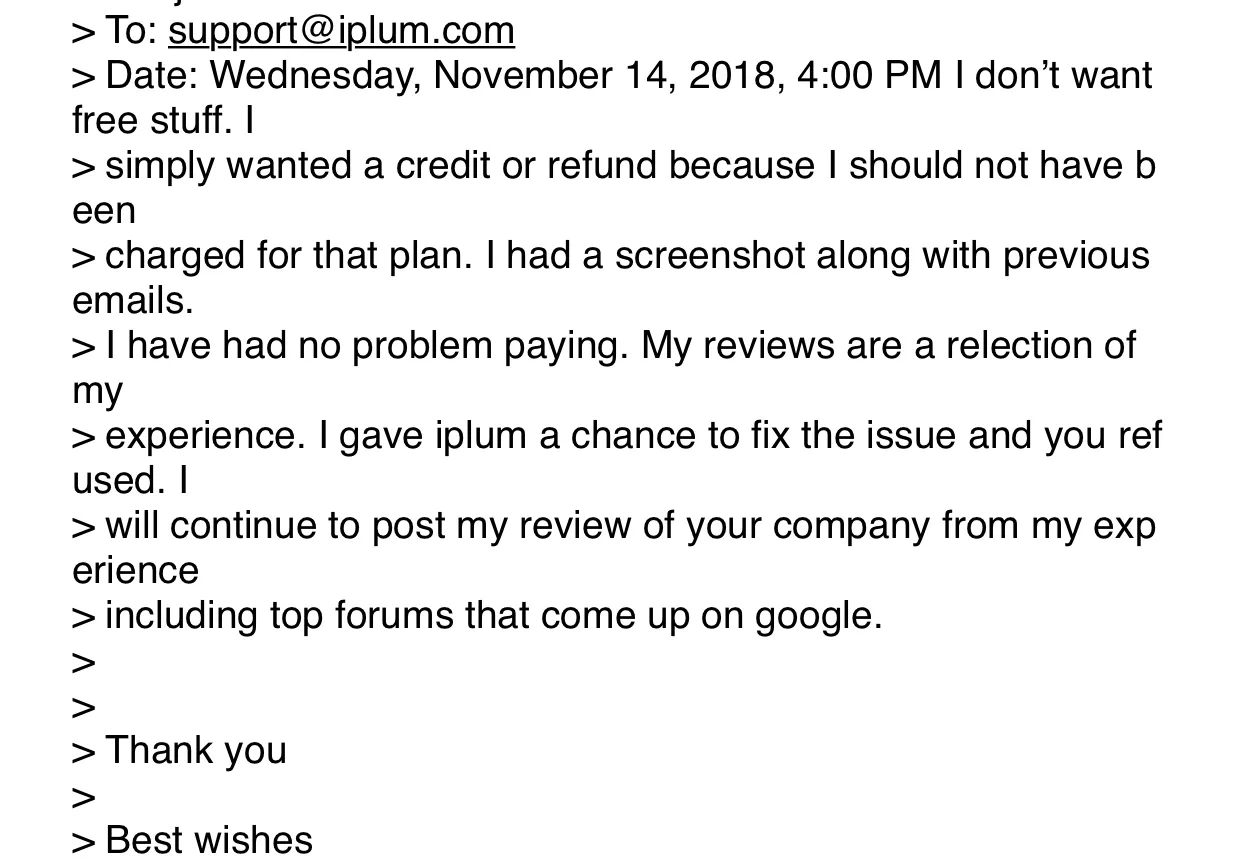Click the 'To:' recipient label
Viewport: 1242px width, 863px height.
[131, 31]
